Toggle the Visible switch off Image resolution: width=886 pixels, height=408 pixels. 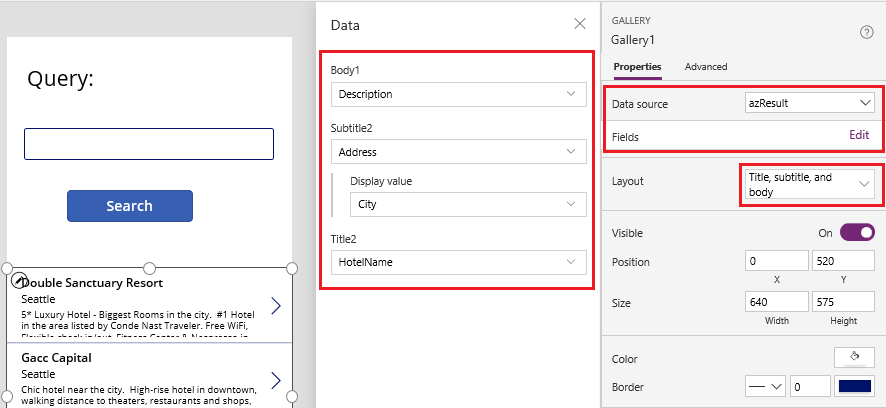pyautogui.click(x=857, y=233)
